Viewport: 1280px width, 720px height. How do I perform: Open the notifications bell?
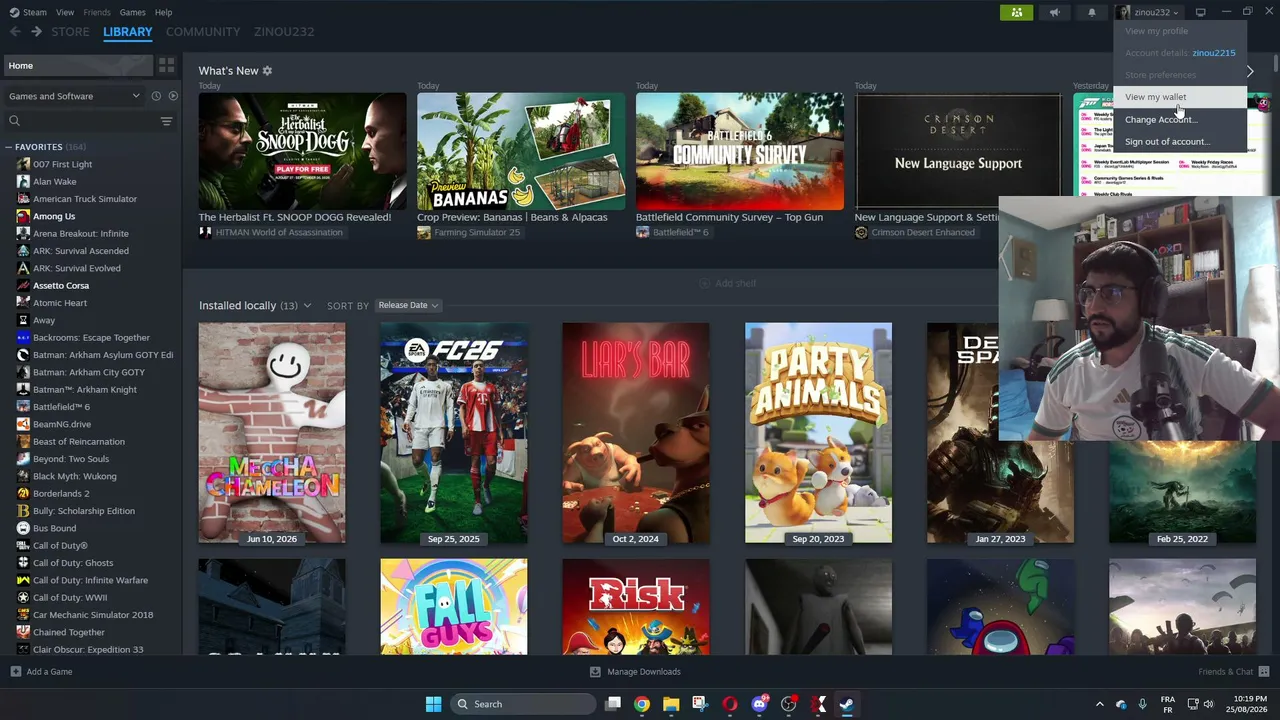pos(1092,12)
